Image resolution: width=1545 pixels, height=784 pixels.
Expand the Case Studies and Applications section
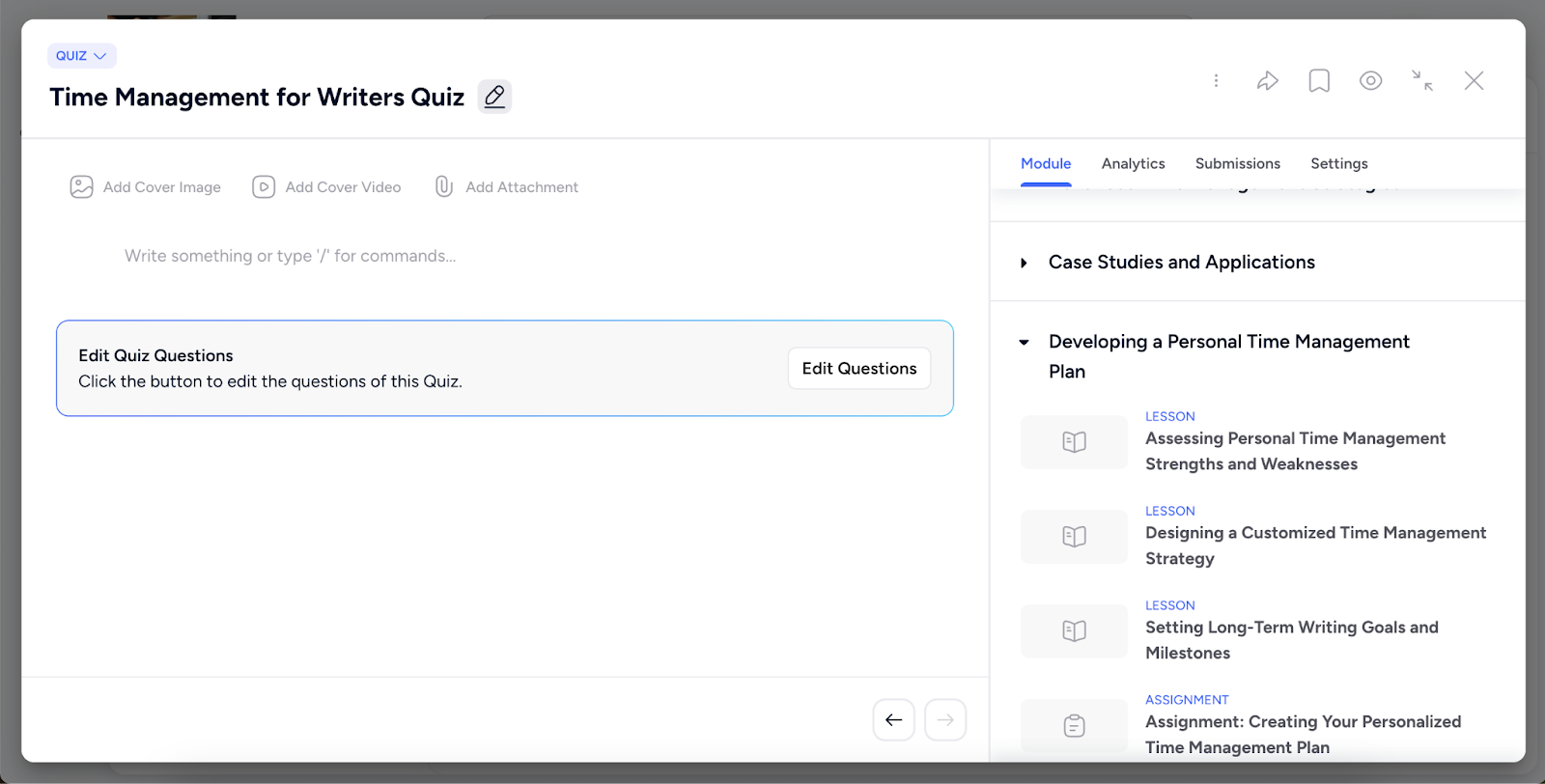pyautogui.click(x=1025, y=262)
